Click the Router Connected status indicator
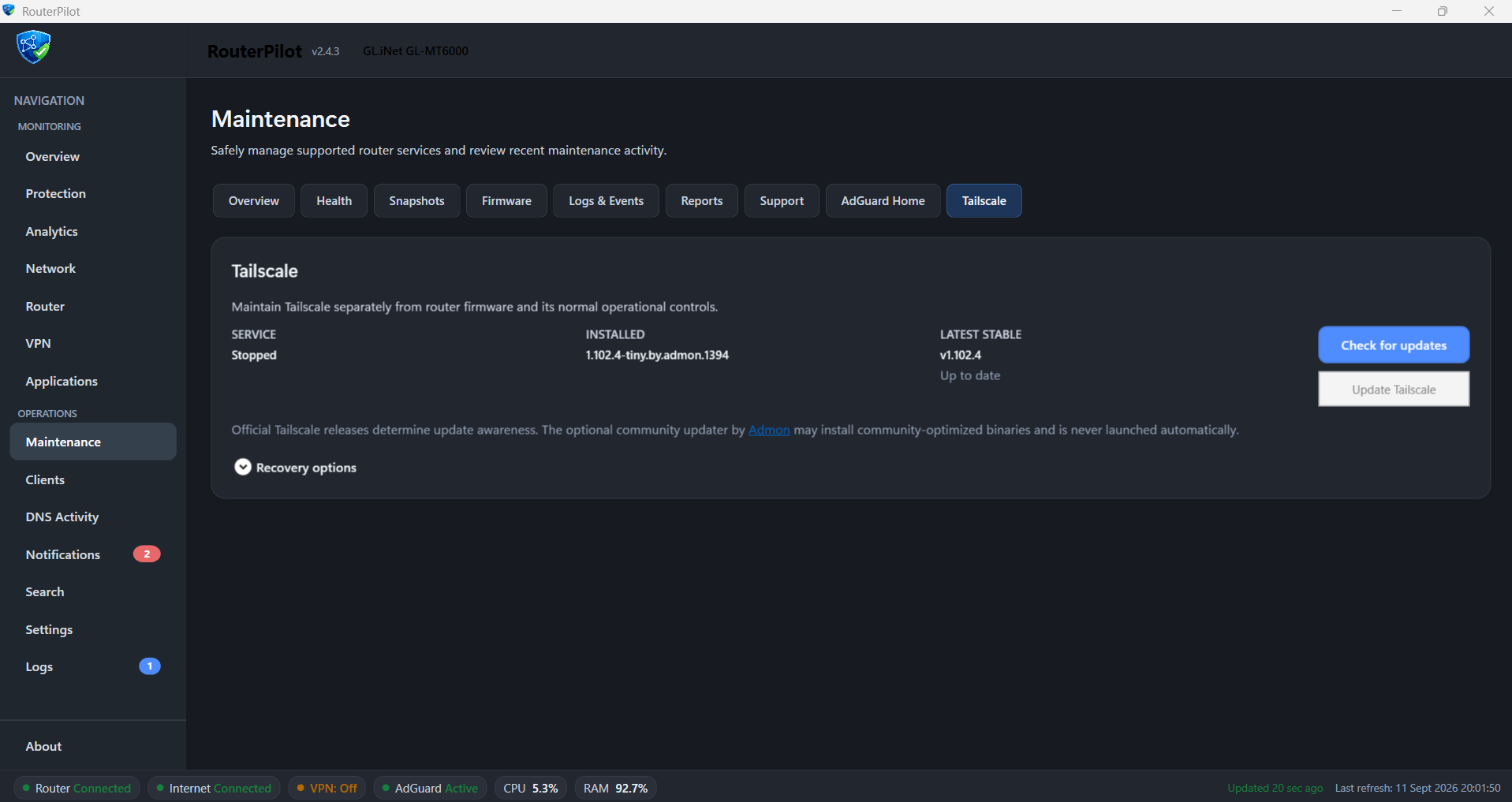1512x802 pixels. pos(77,788)
